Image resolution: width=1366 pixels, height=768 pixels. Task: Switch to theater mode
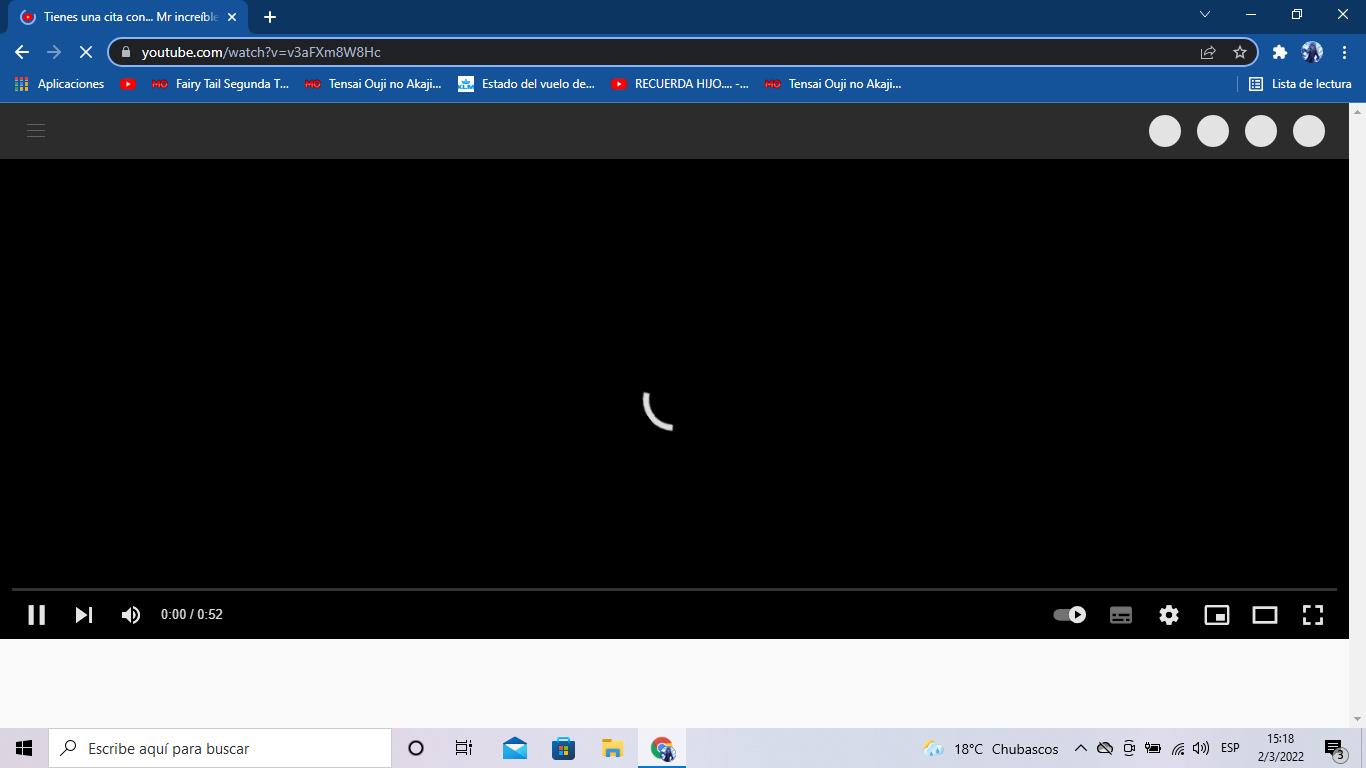tap(1265, 615)
